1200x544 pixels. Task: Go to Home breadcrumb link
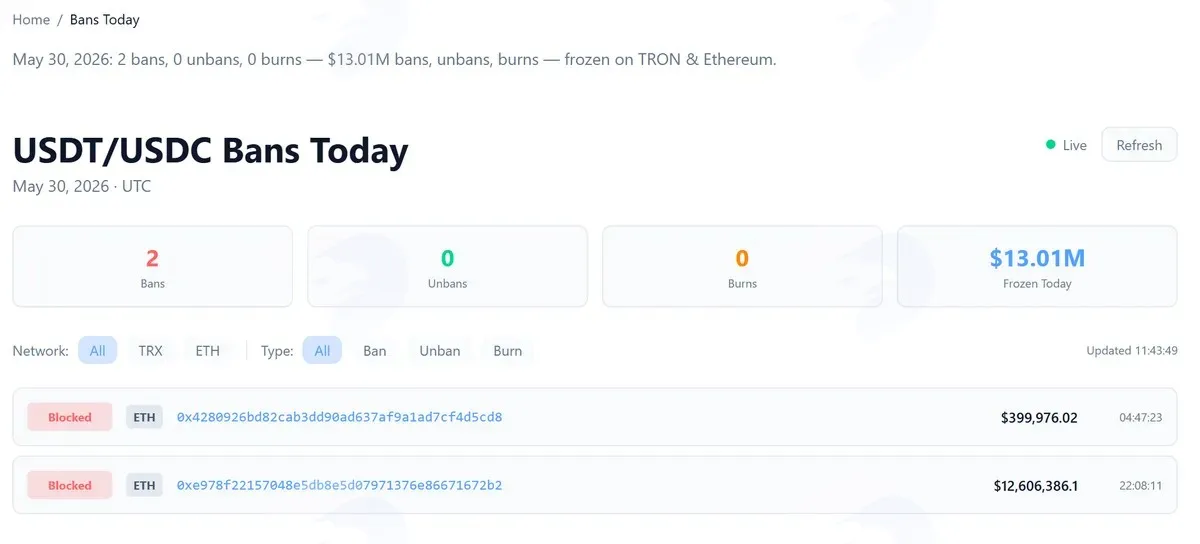click(31, 19)
